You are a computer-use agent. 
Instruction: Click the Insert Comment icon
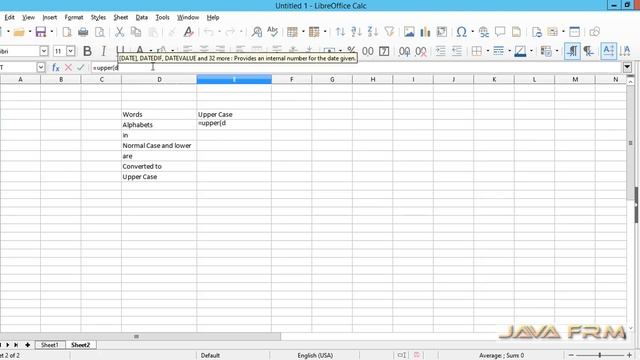point(500,32)
